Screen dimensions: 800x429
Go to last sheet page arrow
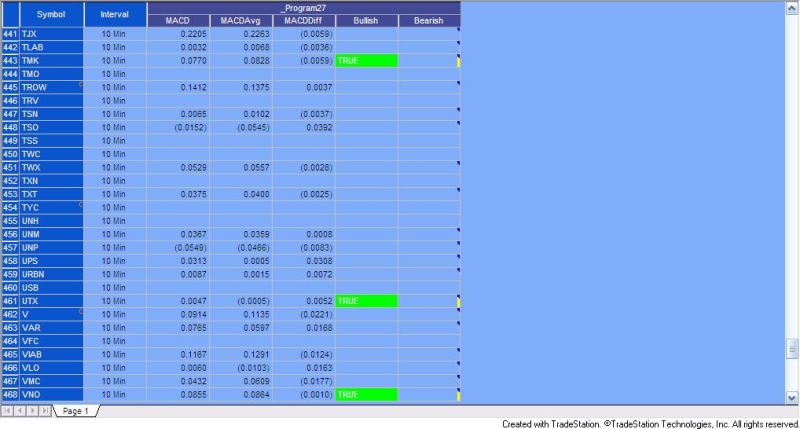point(45,411)
